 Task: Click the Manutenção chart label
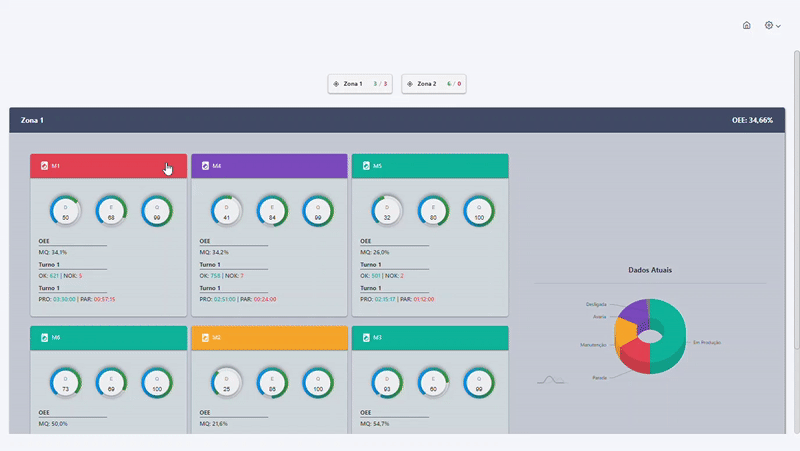coord(593,345)
